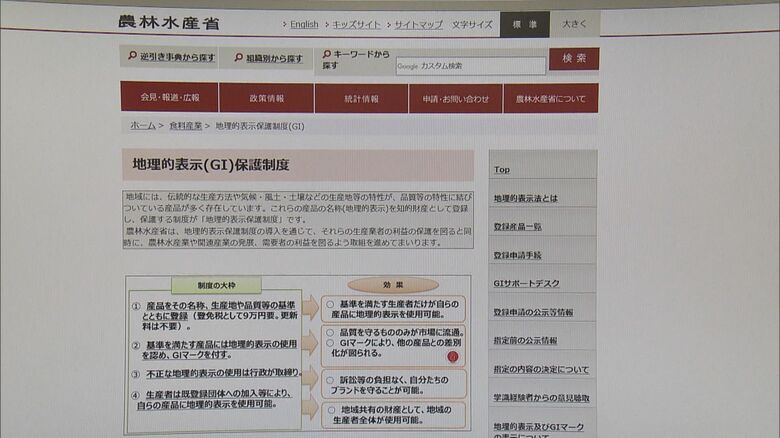Screen dimensions: 780x438
Task: Click the 農林水産省 site logo
Action: click(168, 22)
